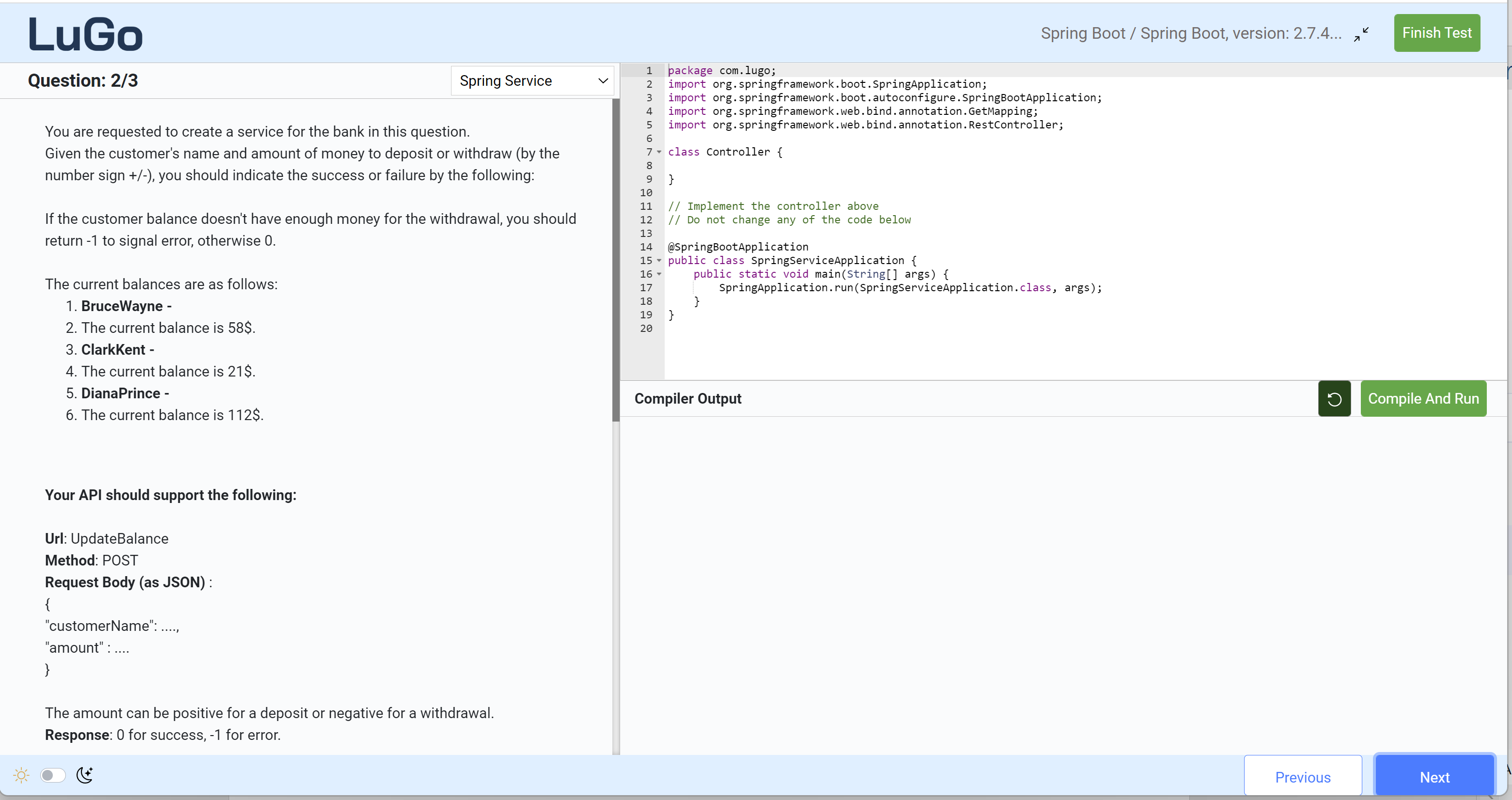The image size is (1512, 800).
Task: Click line number 11 in the gutter
Action: (x=646, y=206)
